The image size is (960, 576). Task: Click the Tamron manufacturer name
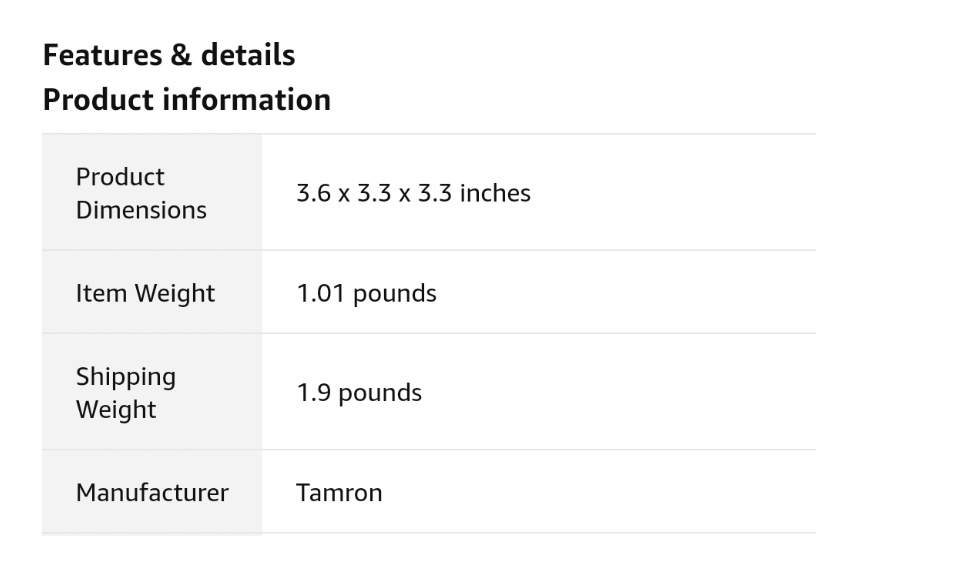coord(339,492)
